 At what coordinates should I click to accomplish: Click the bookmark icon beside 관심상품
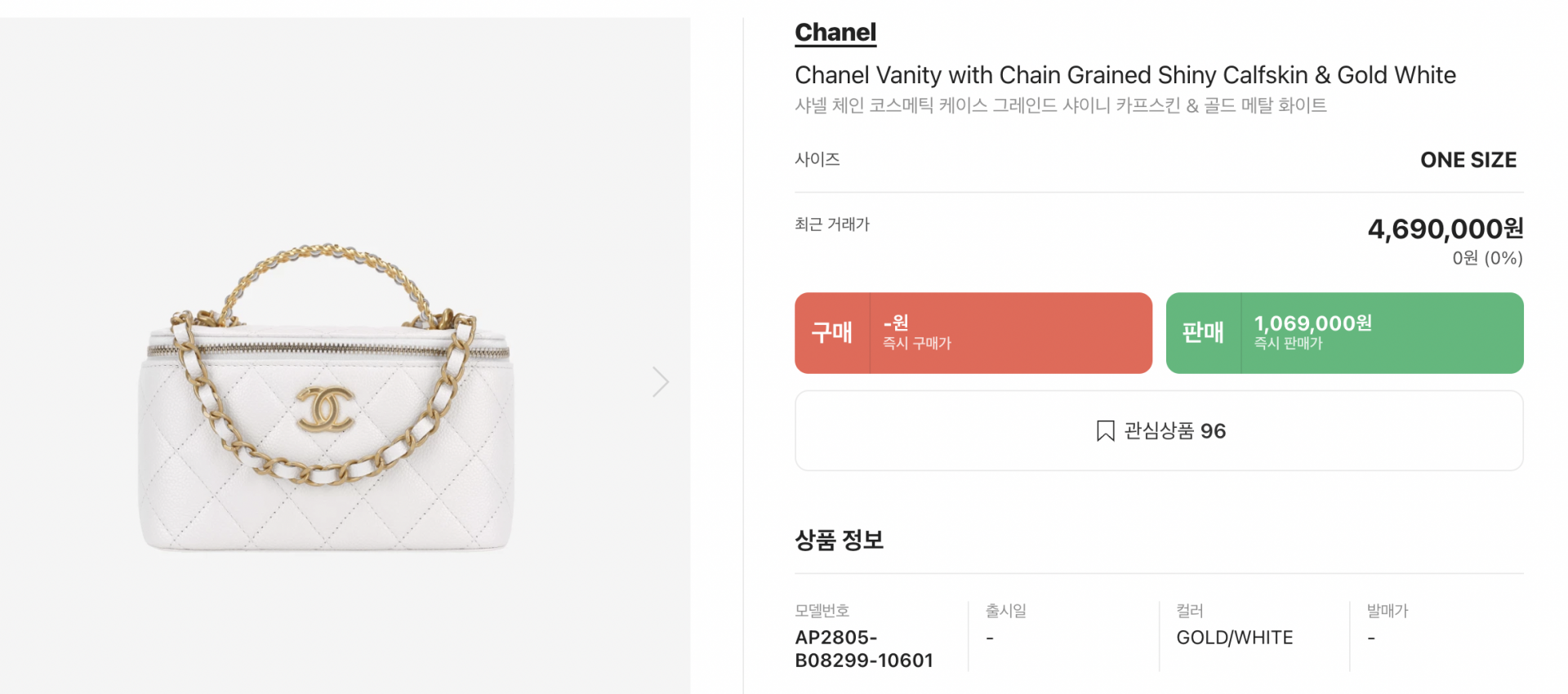tap(1105, 430)
